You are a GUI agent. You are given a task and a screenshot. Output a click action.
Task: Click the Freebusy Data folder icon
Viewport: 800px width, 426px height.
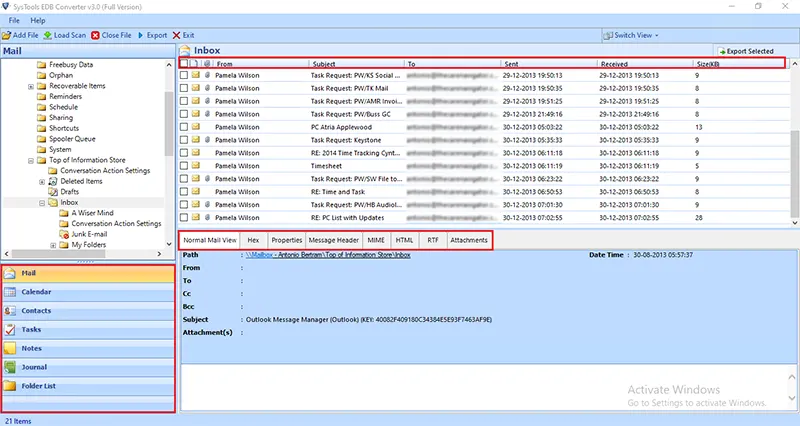coord(42,65)
